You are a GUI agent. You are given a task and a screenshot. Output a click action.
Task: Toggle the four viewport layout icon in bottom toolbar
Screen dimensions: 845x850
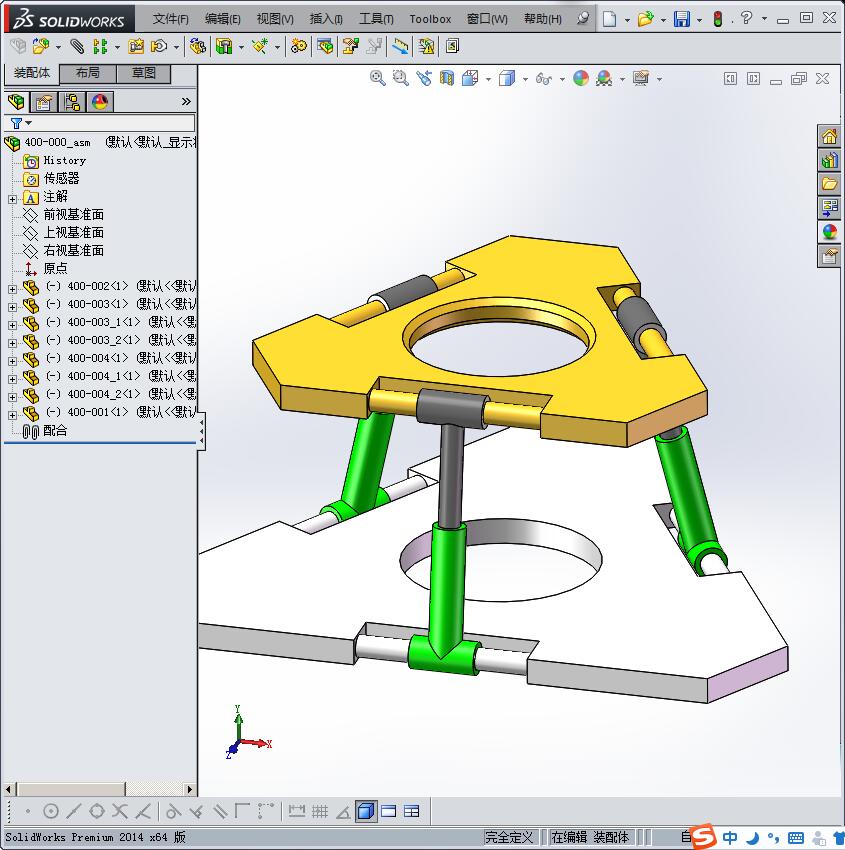click(412, 812)
